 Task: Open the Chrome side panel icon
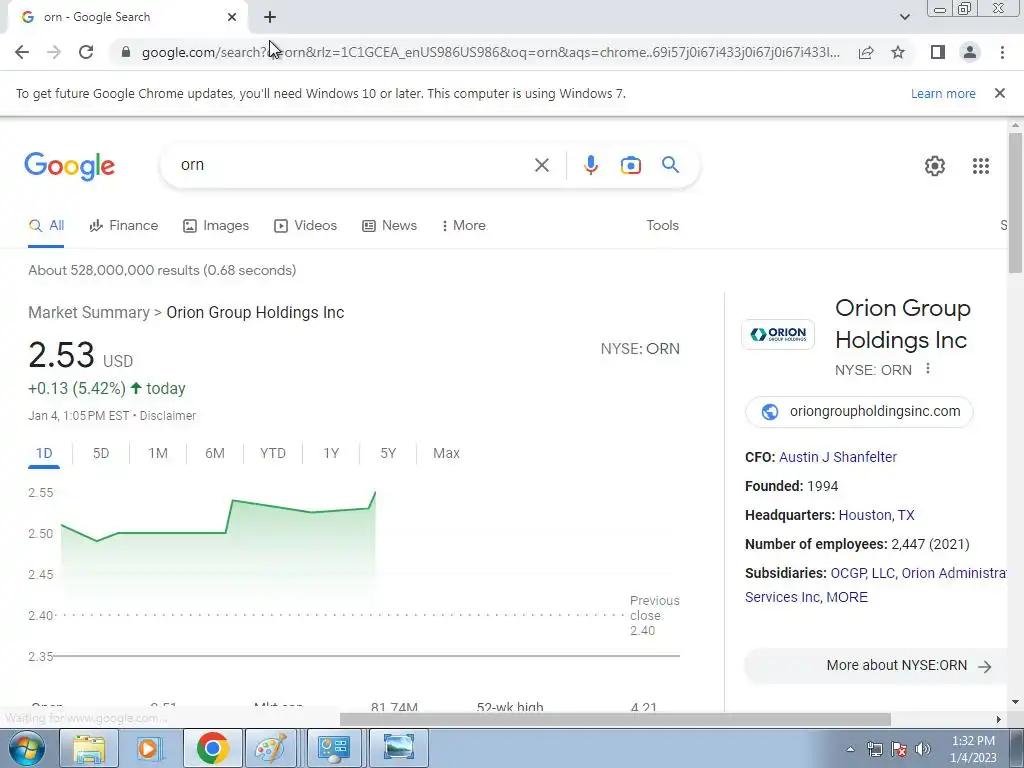pos(938,52)
